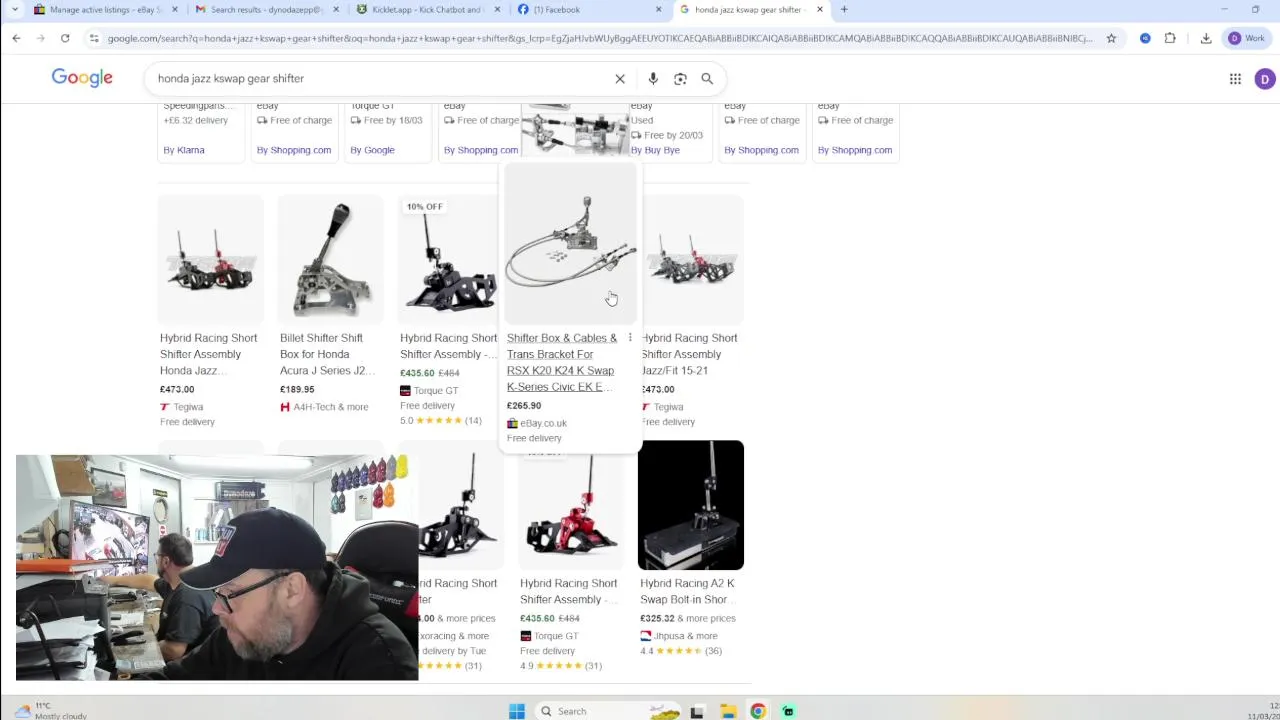Open three-dot menu on Shifter Box & Cables listing
The height and width of the screenshot is (720, 1280).
point(630,338)
